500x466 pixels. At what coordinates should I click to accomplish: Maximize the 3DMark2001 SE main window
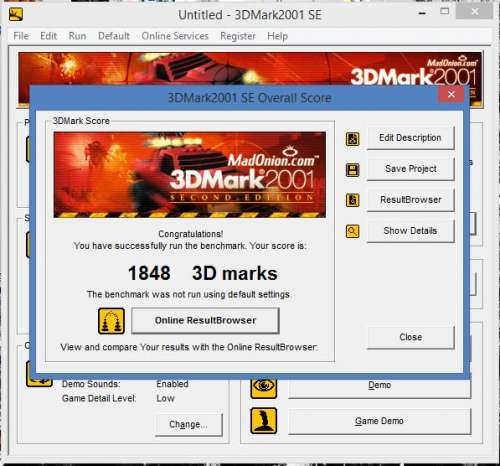click(x=444, y=11)
